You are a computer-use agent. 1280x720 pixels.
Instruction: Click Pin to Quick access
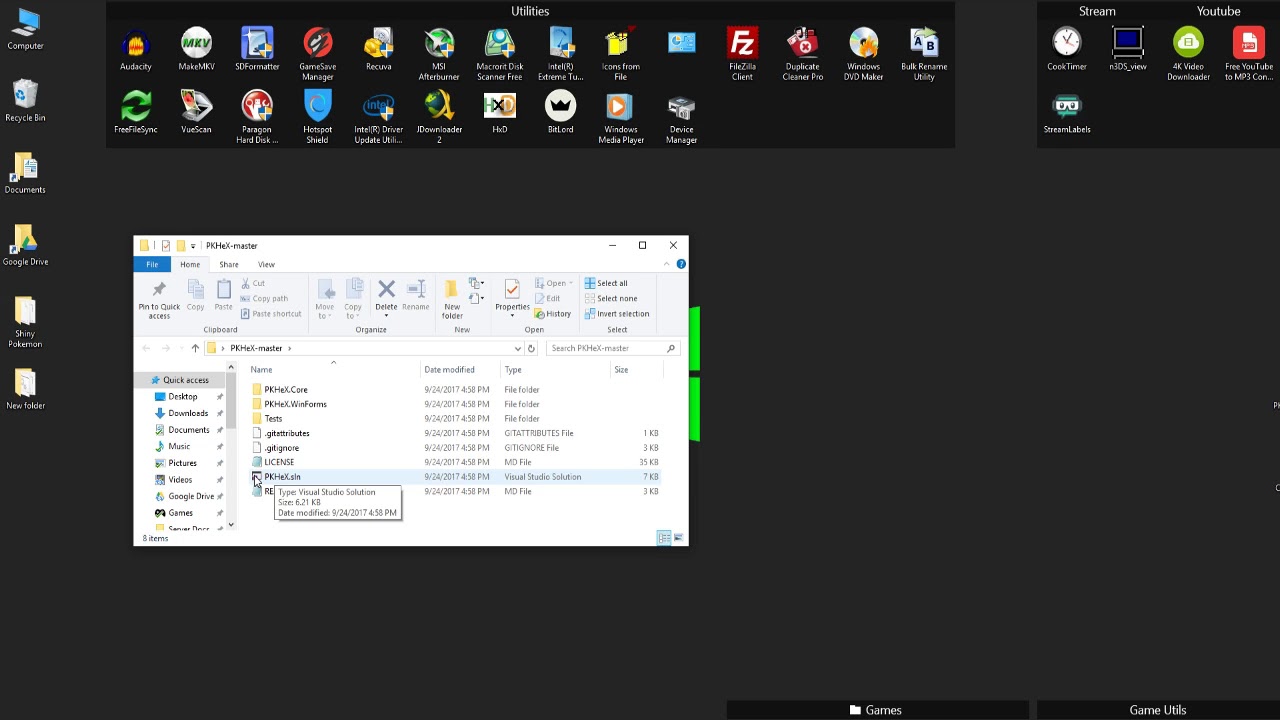click(159, 299)
